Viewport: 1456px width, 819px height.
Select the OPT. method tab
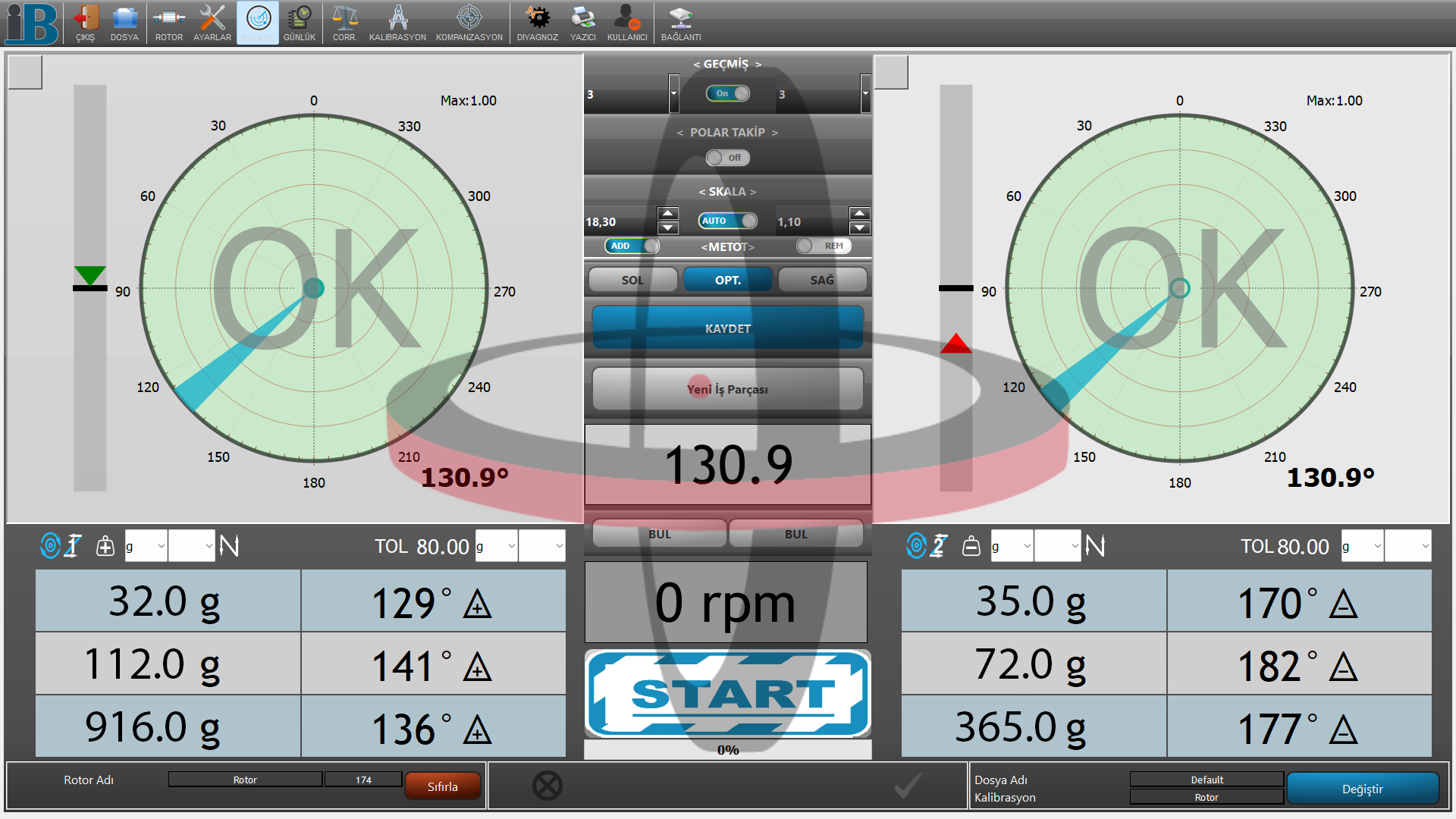(727, 280)
